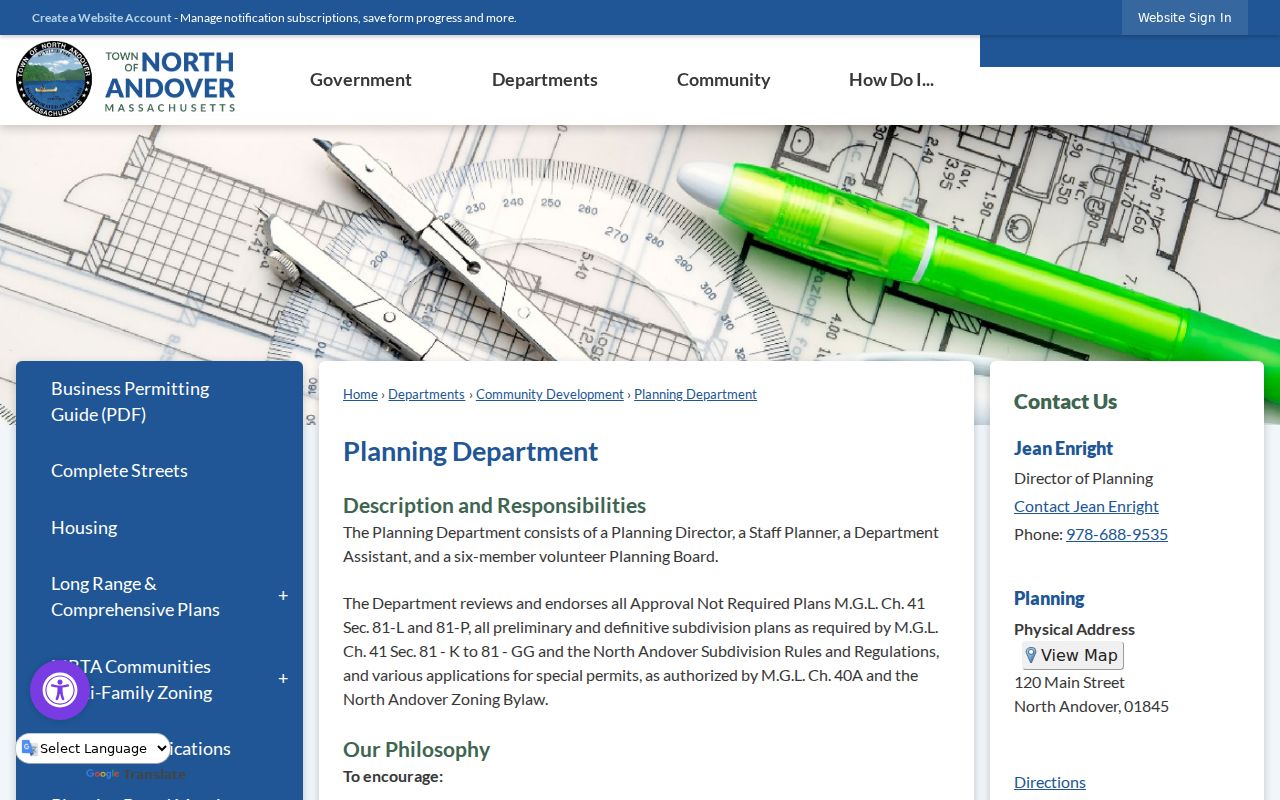Open the Departments menu
Image resolution: width=1280 pixels, height=800 pixels.
[545, 80]
